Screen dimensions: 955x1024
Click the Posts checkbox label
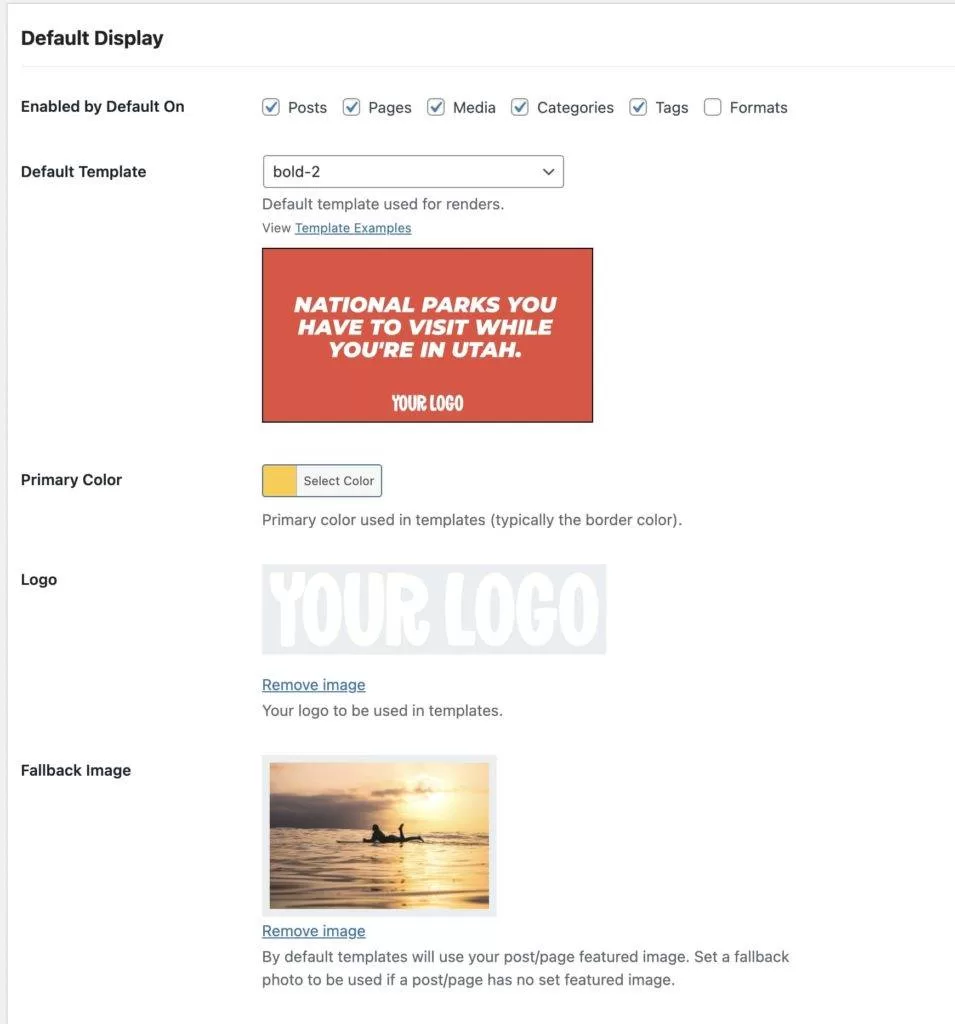click(307, 108)
